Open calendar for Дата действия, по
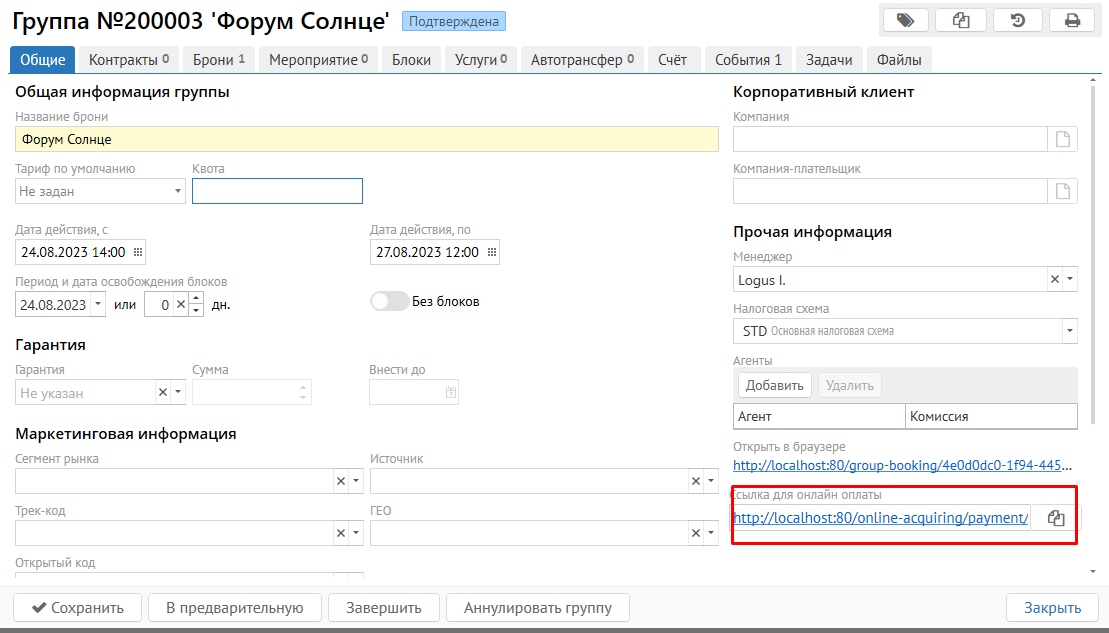Image resolution: width=1109 pixels, height=633 pixels. [x=491, y=252]
